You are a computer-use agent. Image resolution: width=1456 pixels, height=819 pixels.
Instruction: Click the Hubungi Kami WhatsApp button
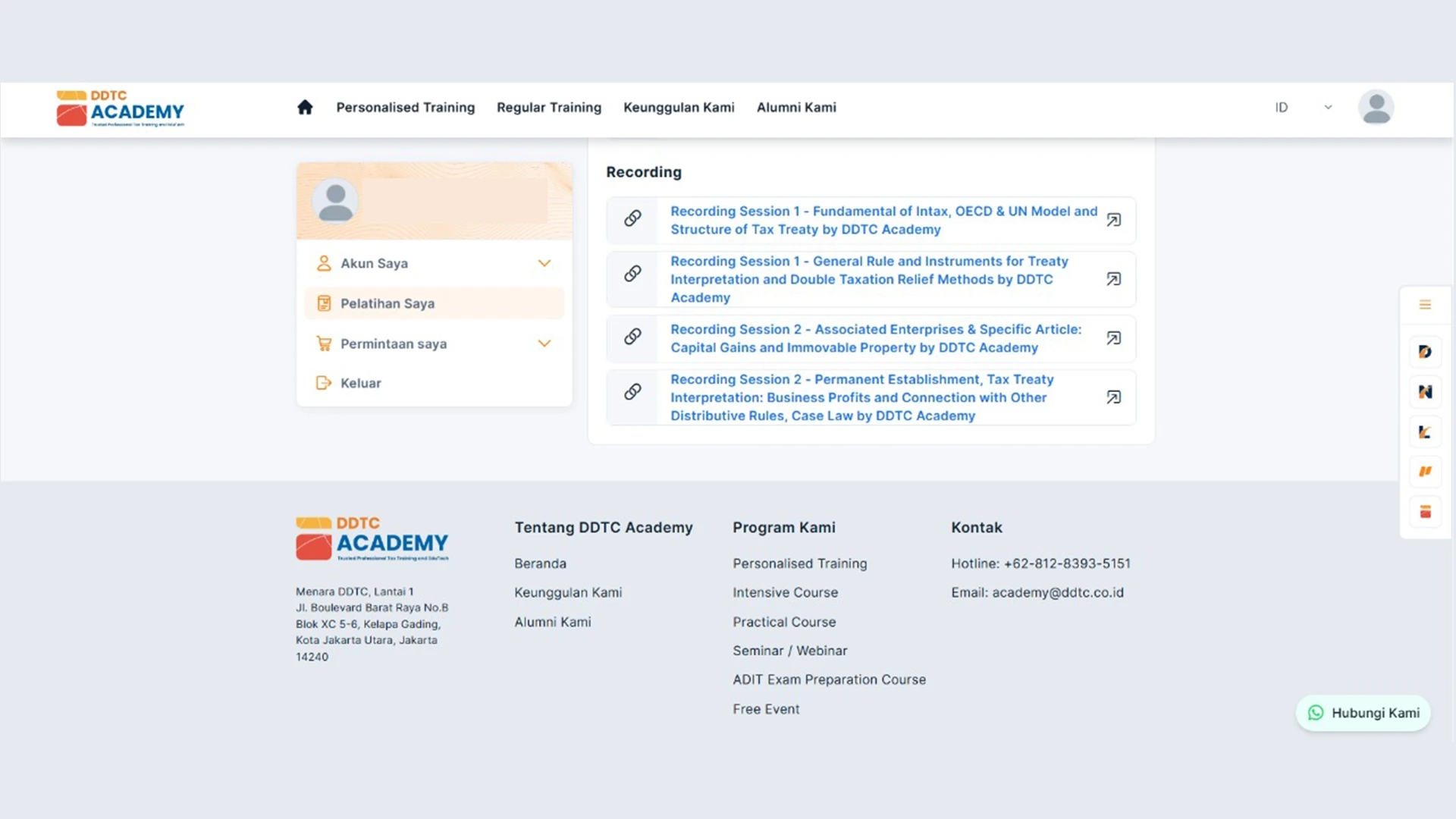tap(1363, 713)
